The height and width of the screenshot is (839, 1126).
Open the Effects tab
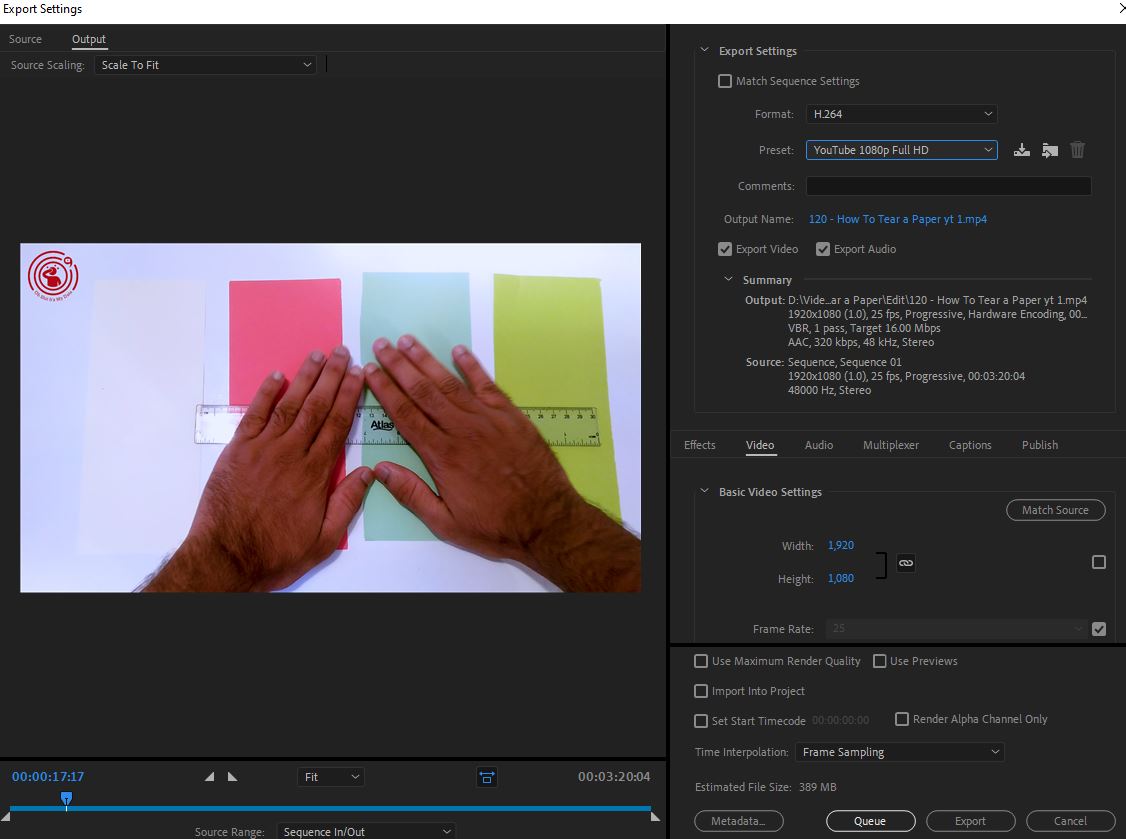tap(699, 445)
